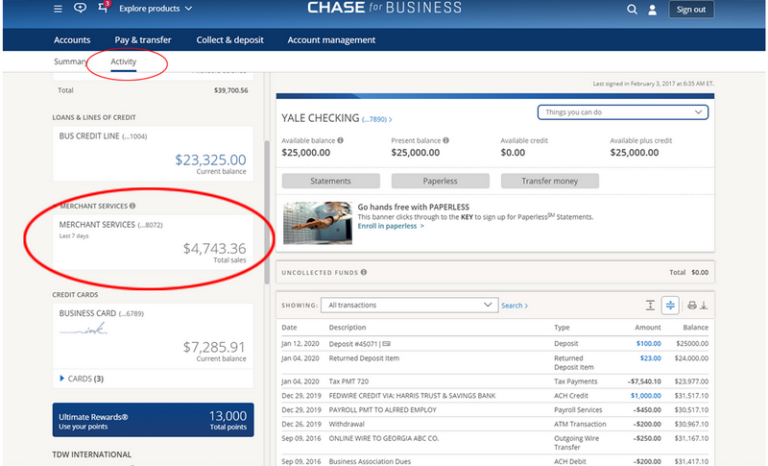Open the Ultimate Rewards points tile

[153, 420]
